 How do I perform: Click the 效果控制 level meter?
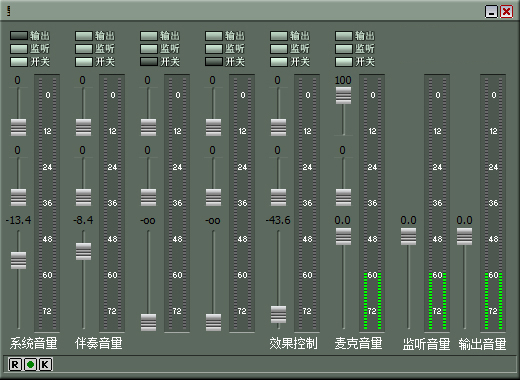tap(307, 203)
